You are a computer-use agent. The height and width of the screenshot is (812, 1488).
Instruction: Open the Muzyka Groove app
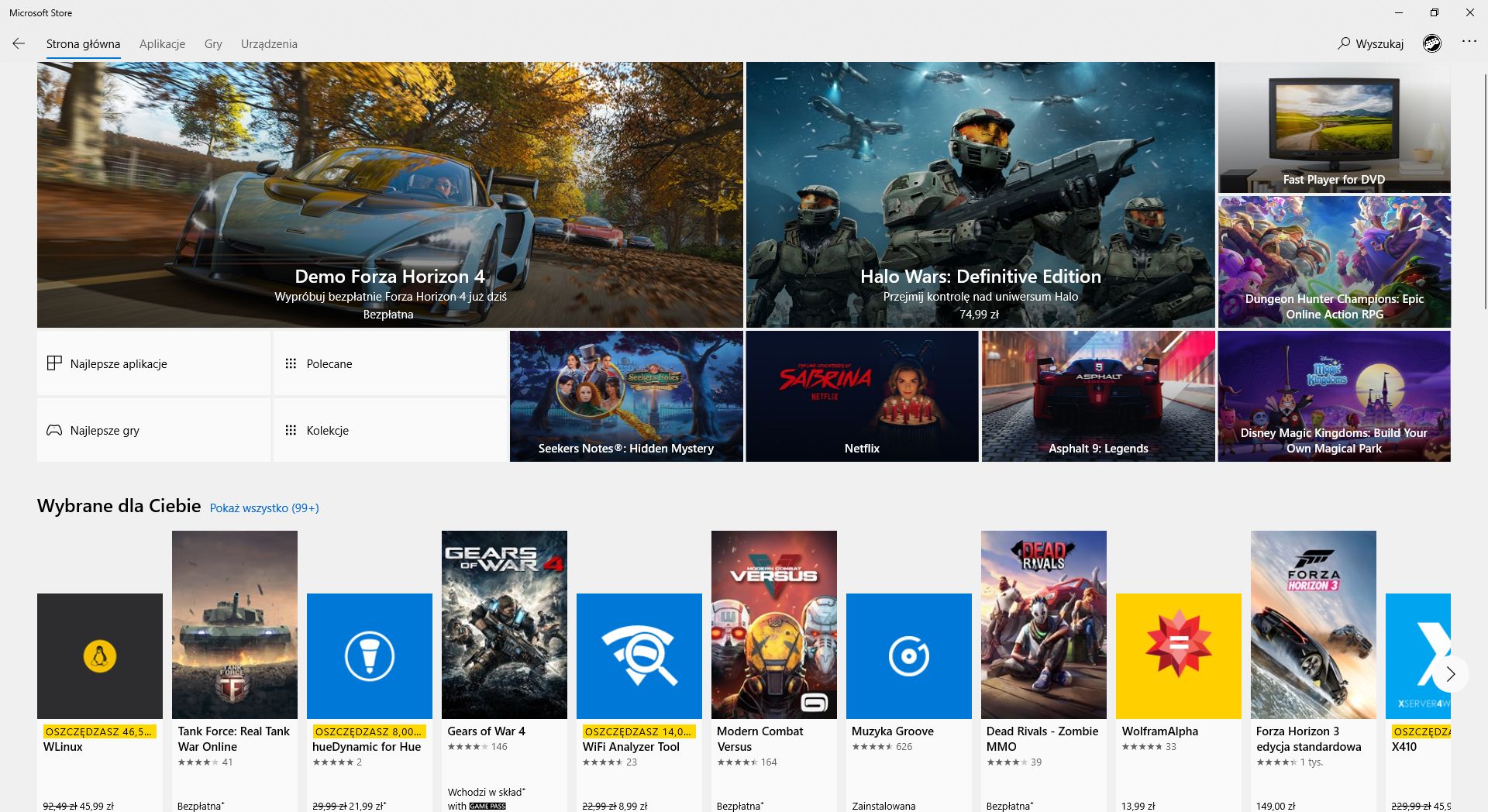[x=908, y=655]
